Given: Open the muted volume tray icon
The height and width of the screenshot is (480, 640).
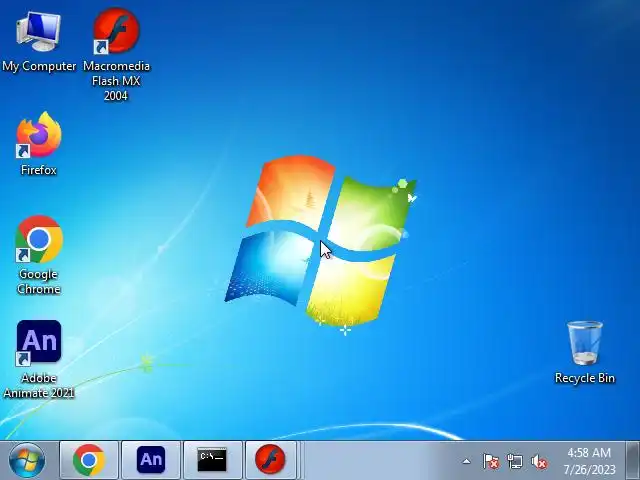Looking at the screenshot, I should click(539, 462).
